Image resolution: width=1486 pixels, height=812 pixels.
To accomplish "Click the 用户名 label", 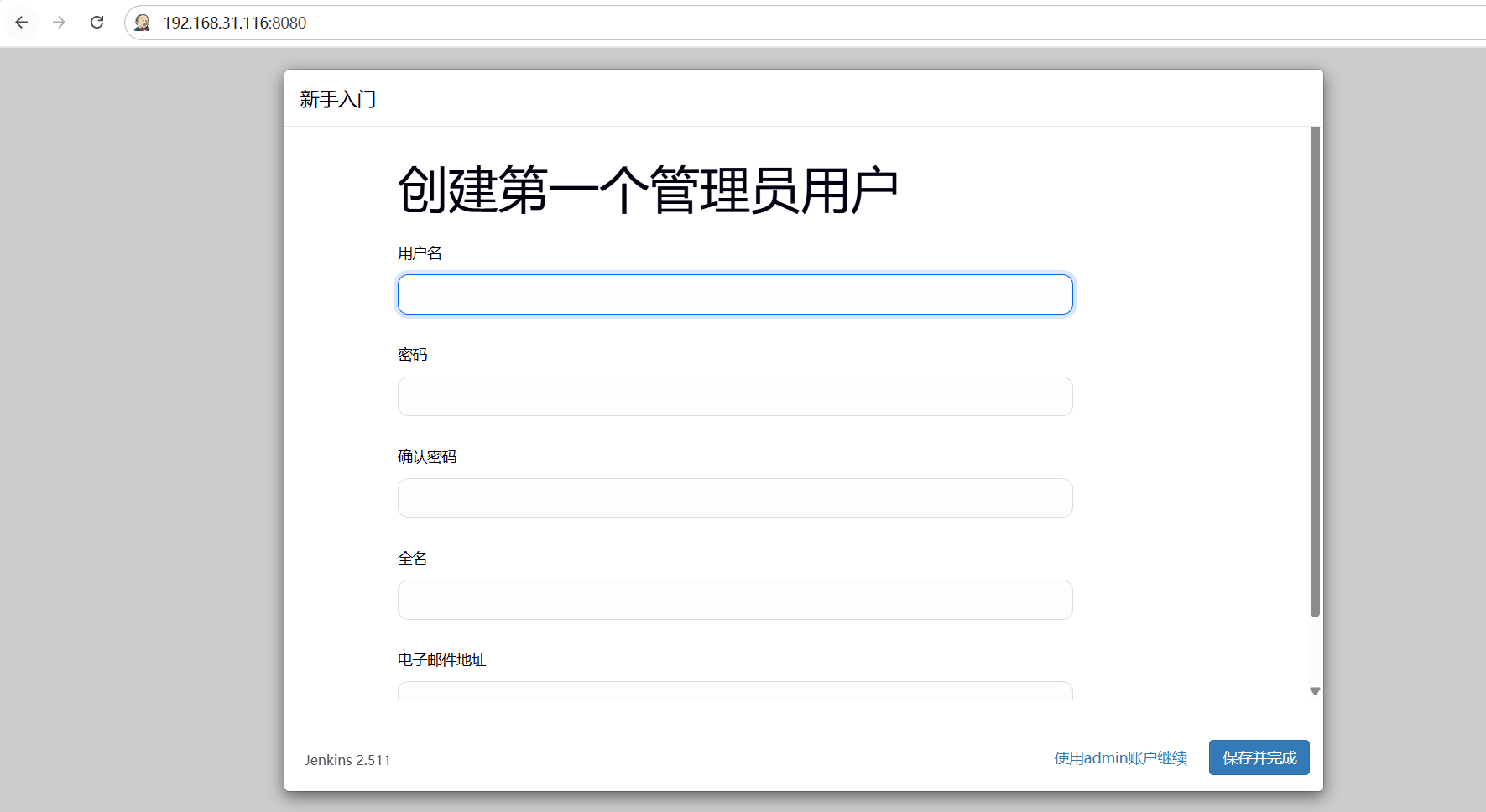I will (x=420, y=253).
